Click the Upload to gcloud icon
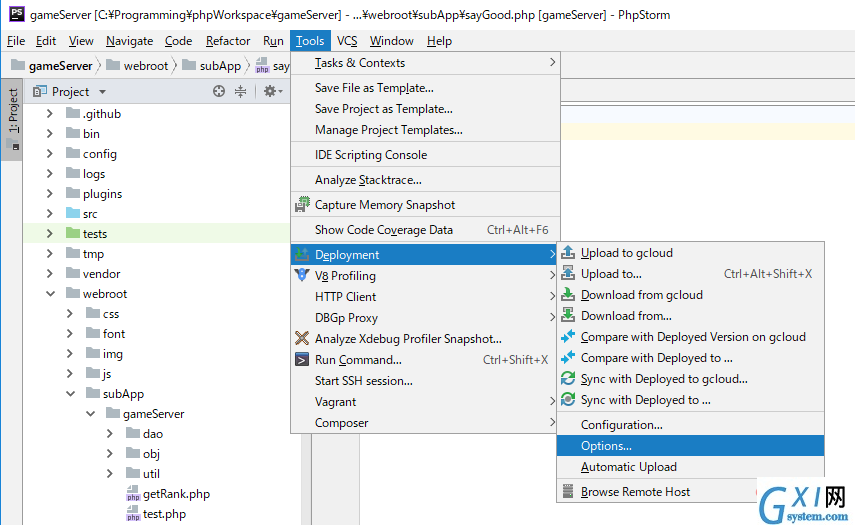The image size is (855, 525). pyautogui.click(x=568, y=252)
